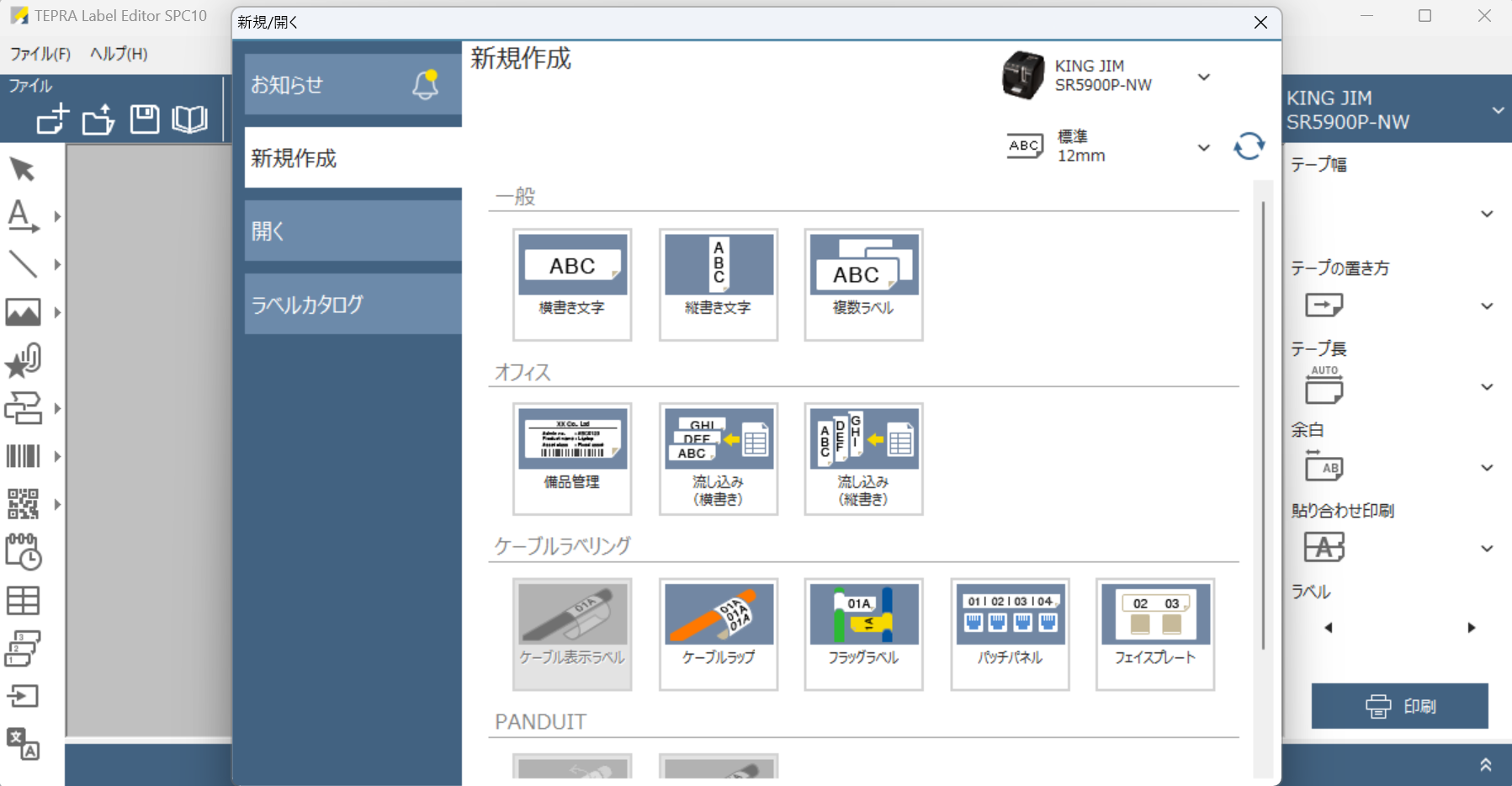Open the label catalog book icon
Screen dimensions: 1512x786
pyautogui.click(x=189, y=119)
